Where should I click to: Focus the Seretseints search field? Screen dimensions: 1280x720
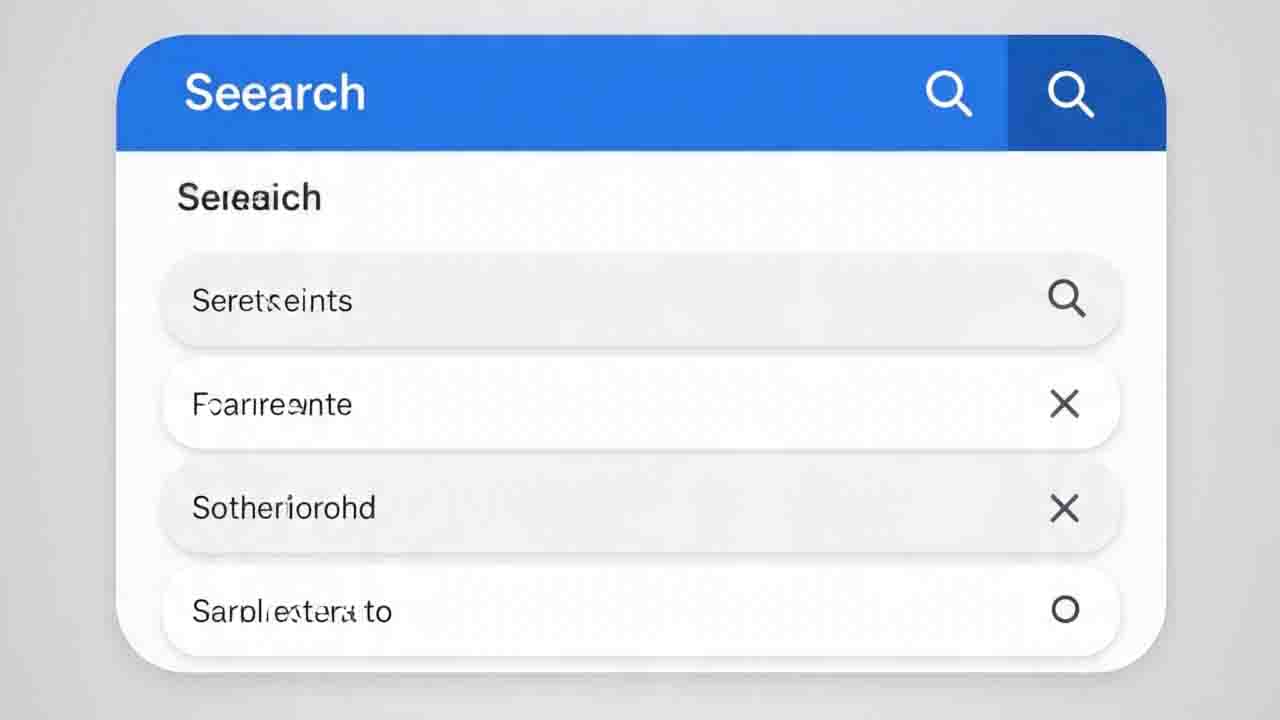coord(640,300)
